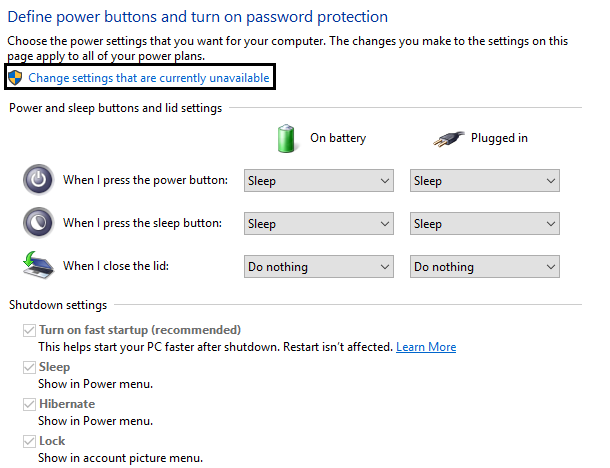Click the laptop lid close icon
The image size is (610, 468).
(x=37, y=266)
